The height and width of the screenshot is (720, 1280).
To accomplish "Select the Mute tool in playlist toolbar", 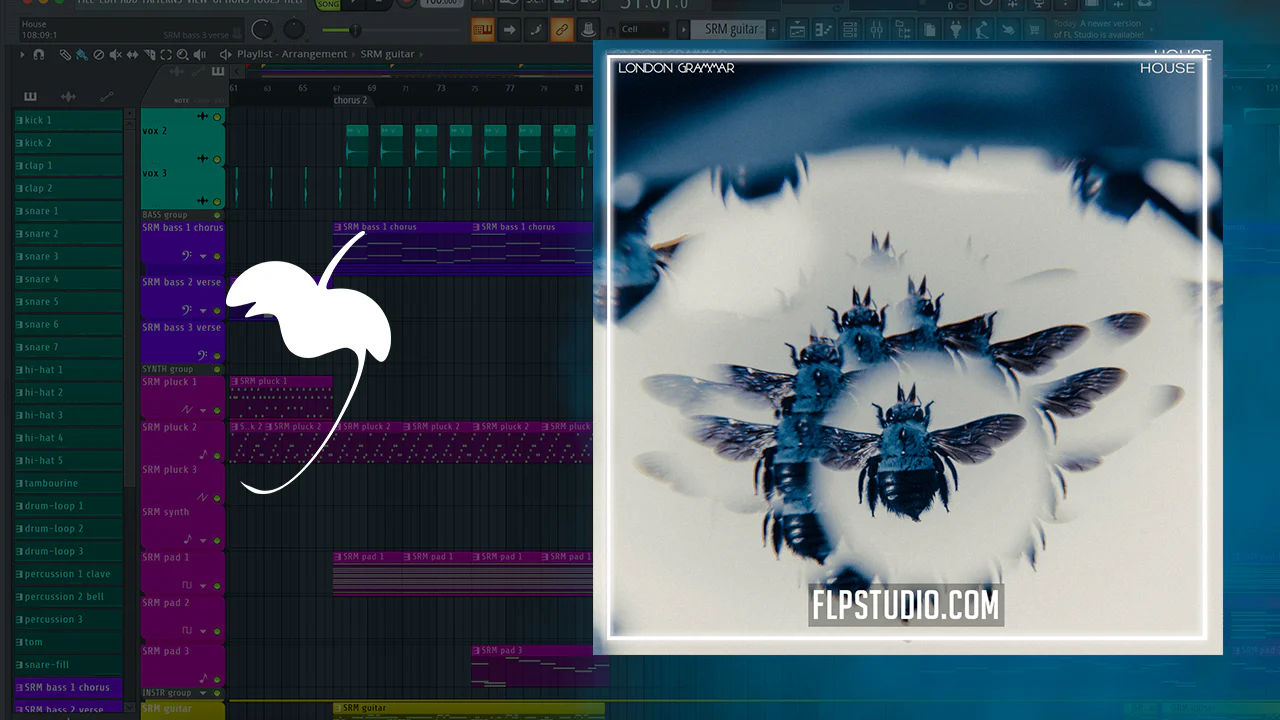I will tap(115, 54).
